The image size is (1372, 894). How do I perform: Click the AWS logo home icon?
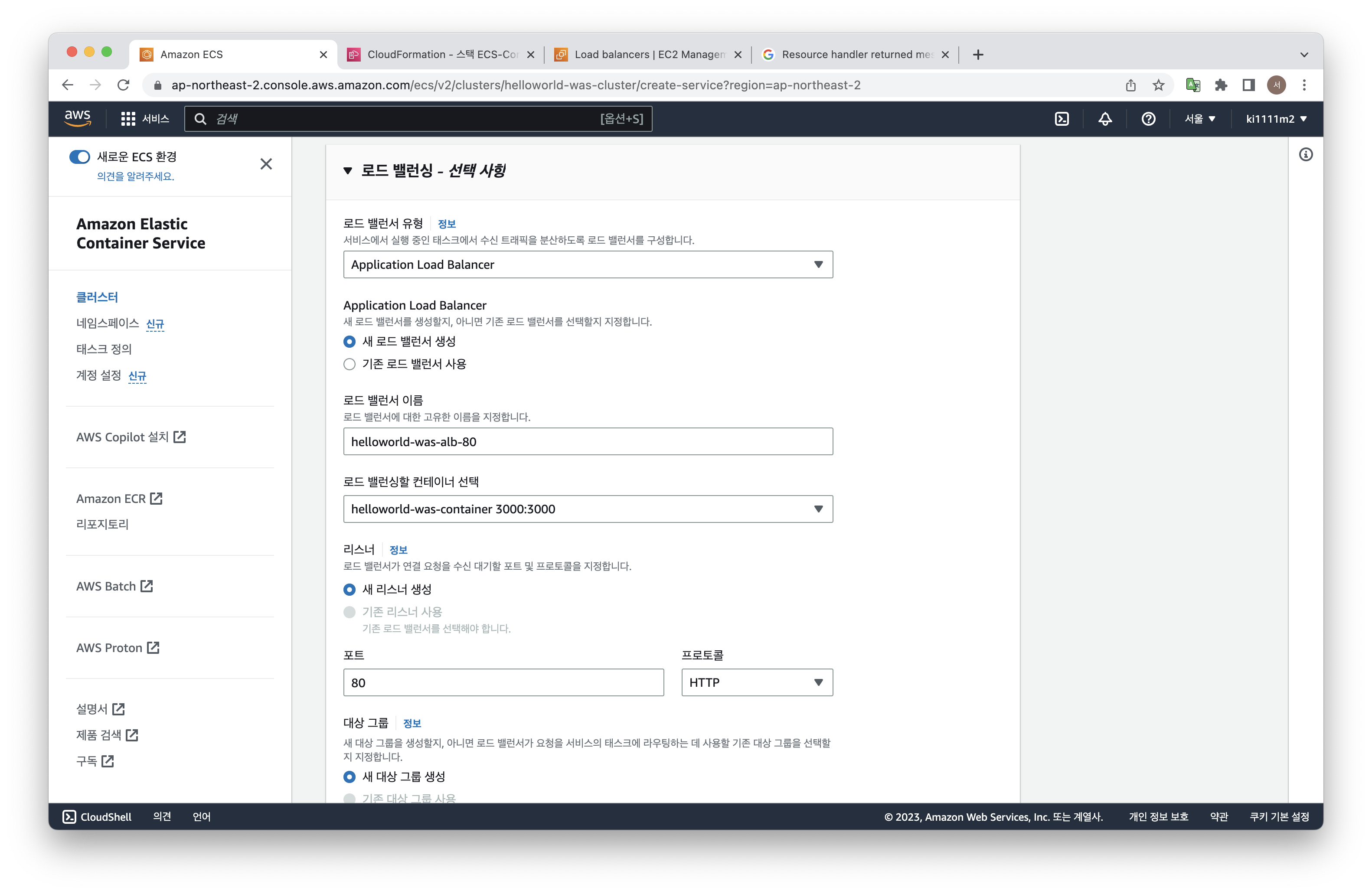(x=77, y=117)
